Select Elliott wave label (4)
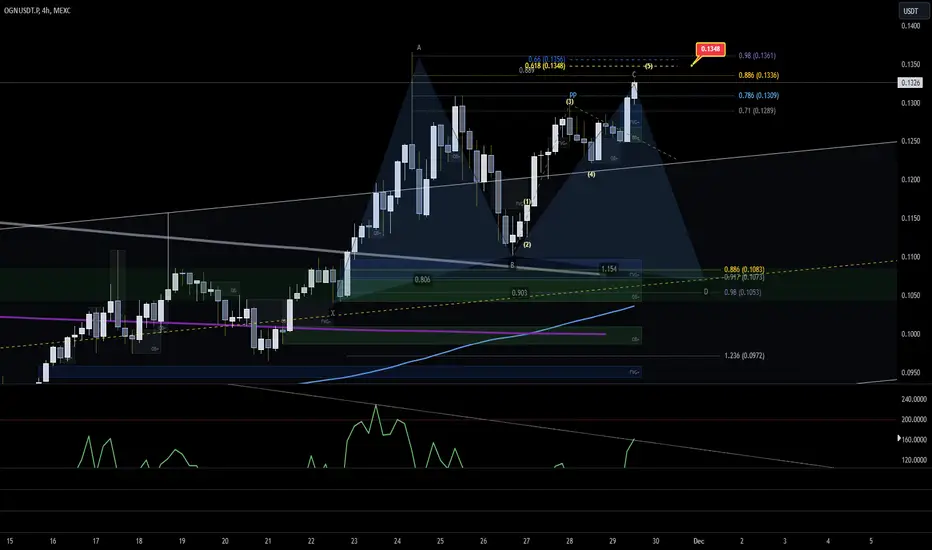 pyautogui.click(x=591, y=175)
